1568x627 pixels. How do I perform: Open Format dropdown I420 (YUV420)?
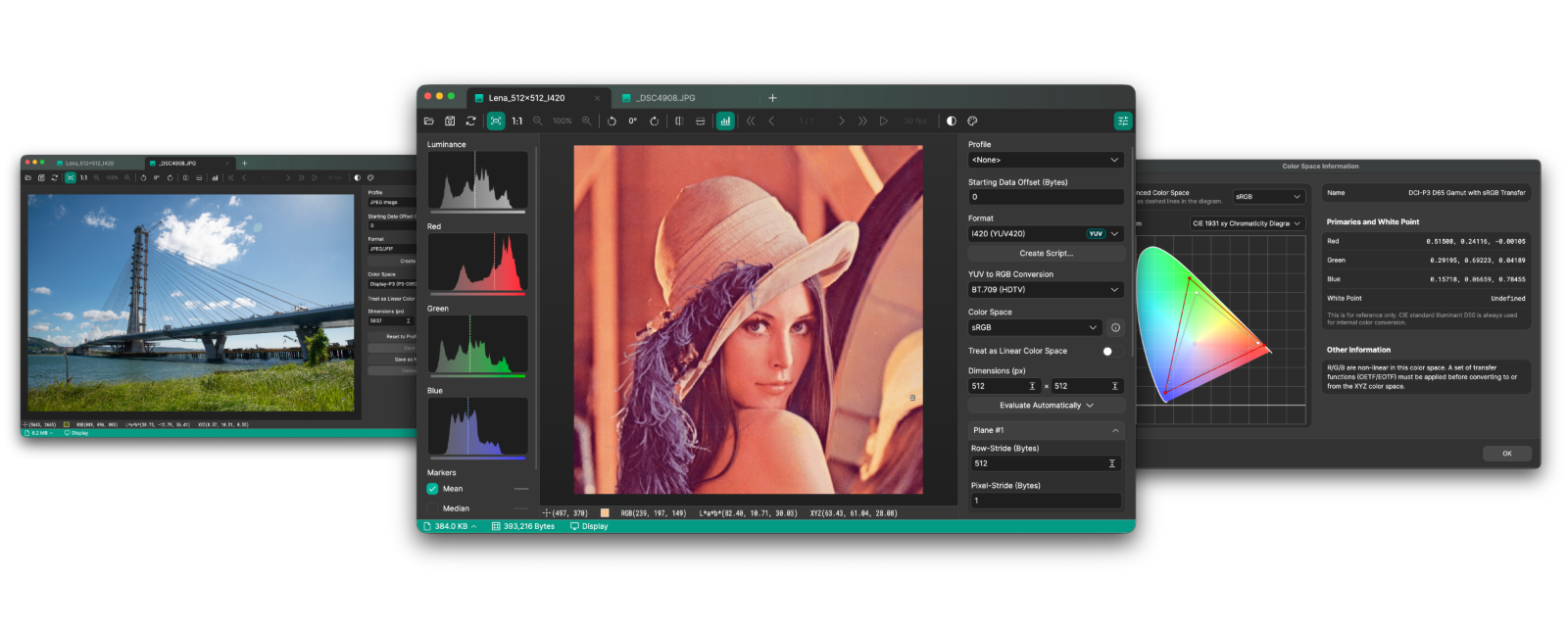(1046, 234)
